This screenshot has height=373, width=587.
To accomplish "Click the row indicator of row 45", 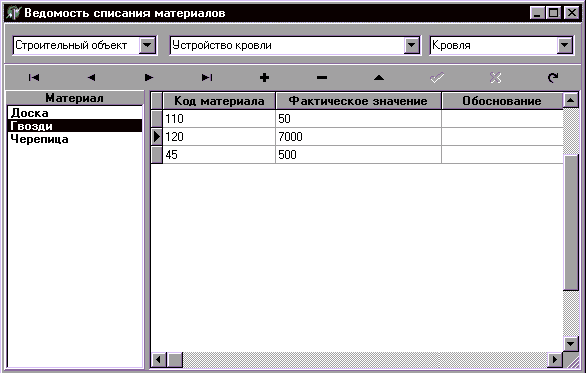I will [x=157, y=155].
